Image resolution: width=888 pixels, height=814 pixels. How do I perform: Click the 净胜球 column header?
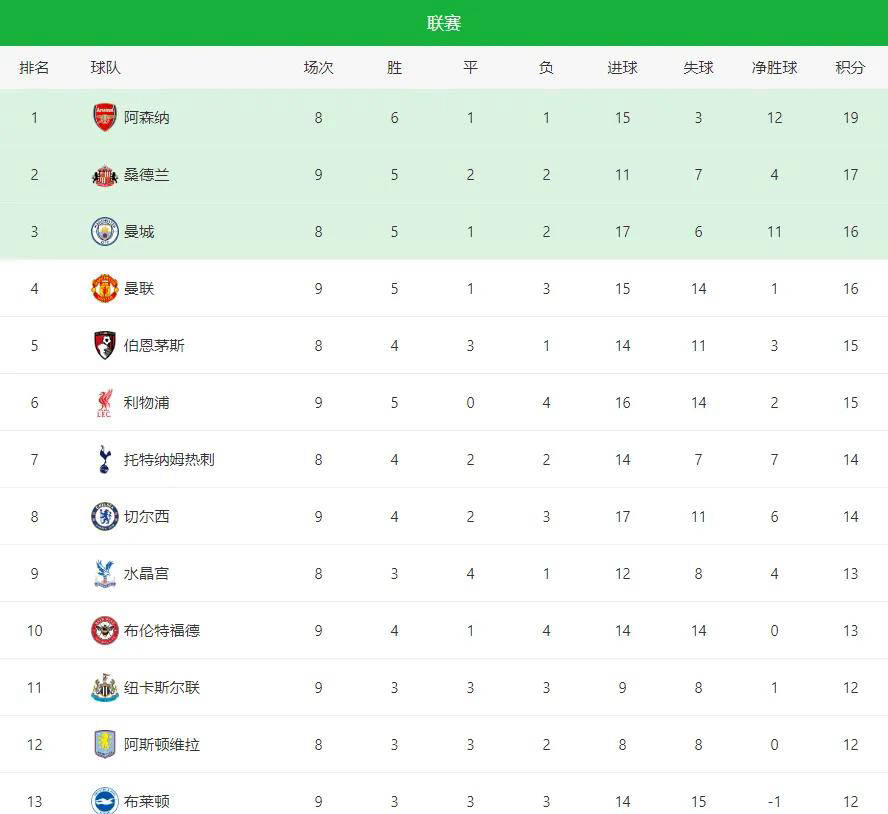(x=774, y=68)
